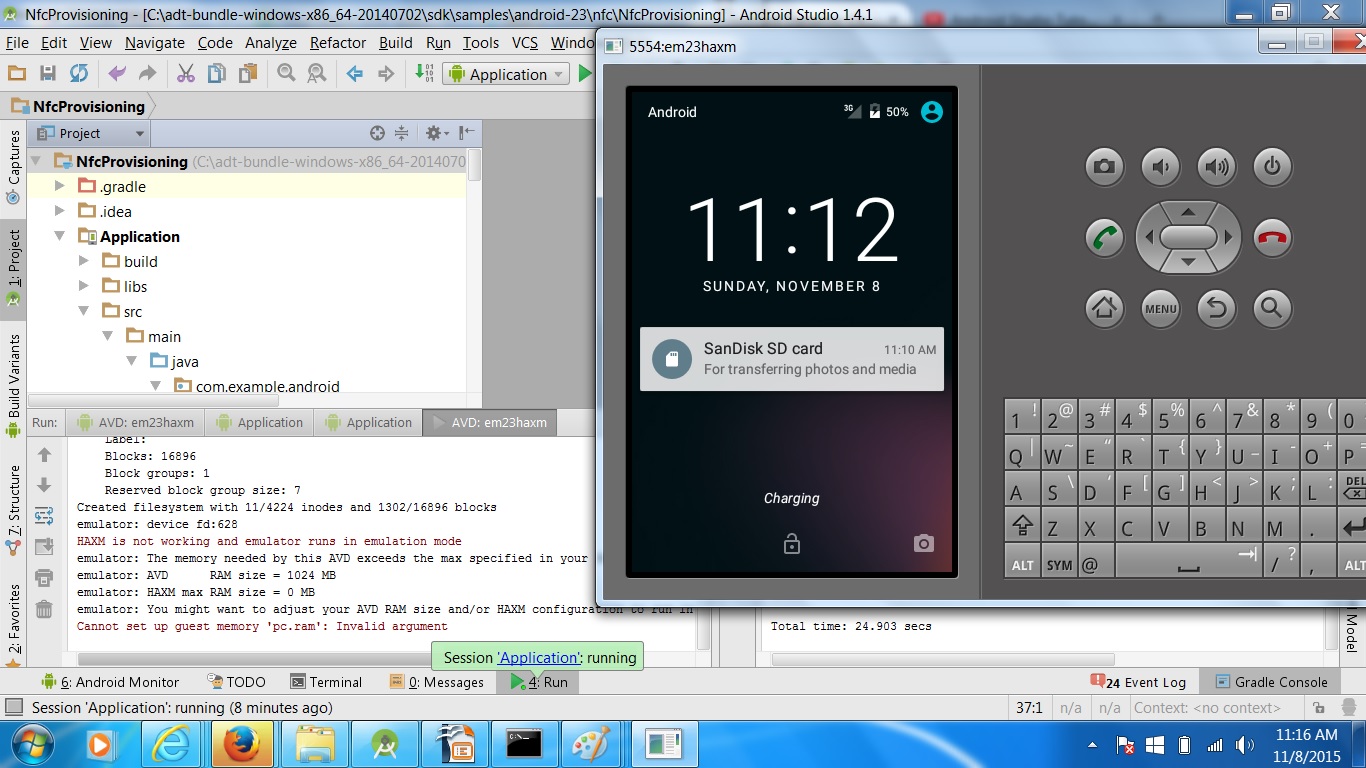This screenshot has height=768, width=1366.
Task: Click the Paste clipboard icon
Action: click(x=247, y=74)
